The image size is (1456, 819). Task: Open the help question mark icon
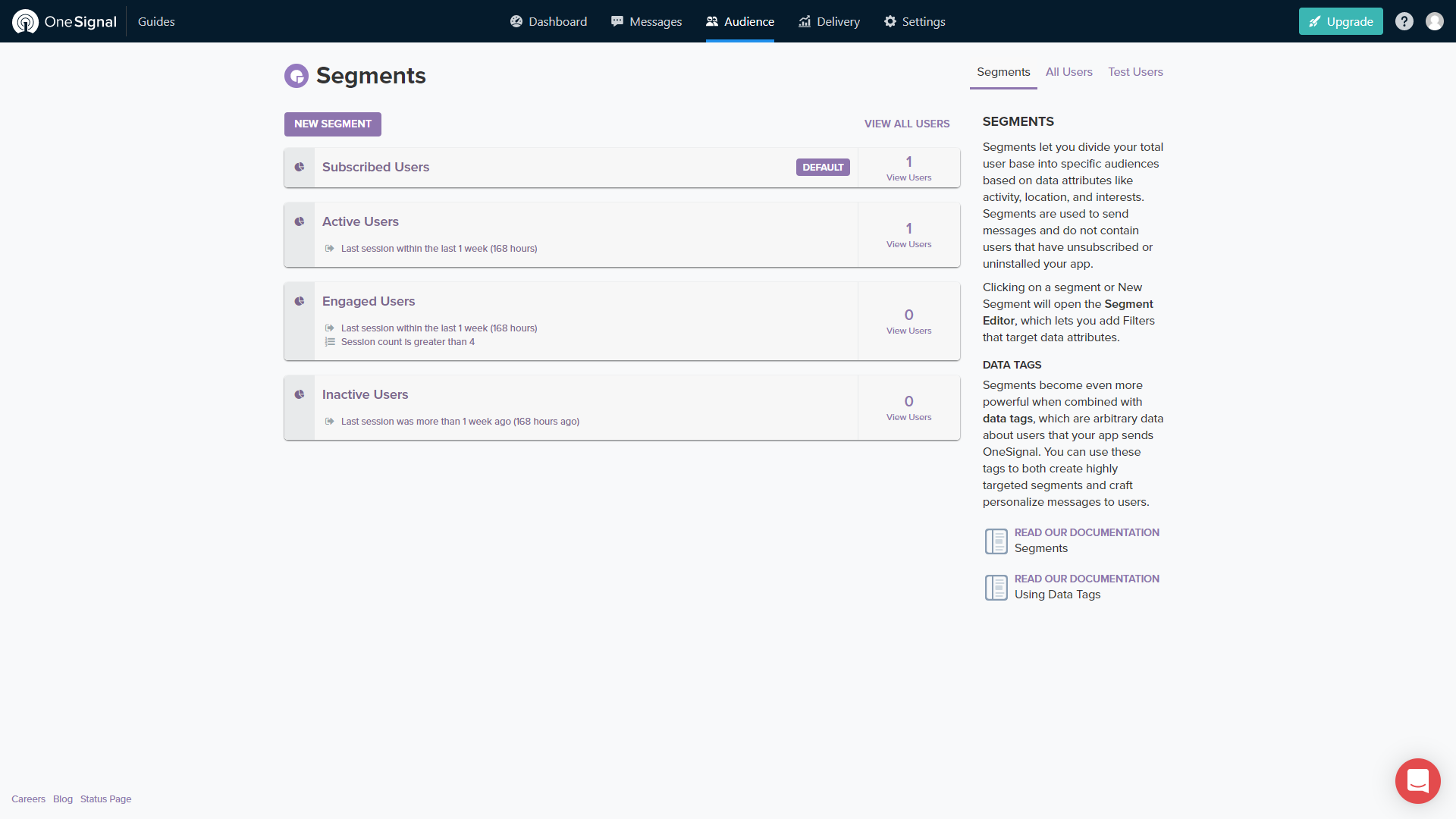point(1404,21)
